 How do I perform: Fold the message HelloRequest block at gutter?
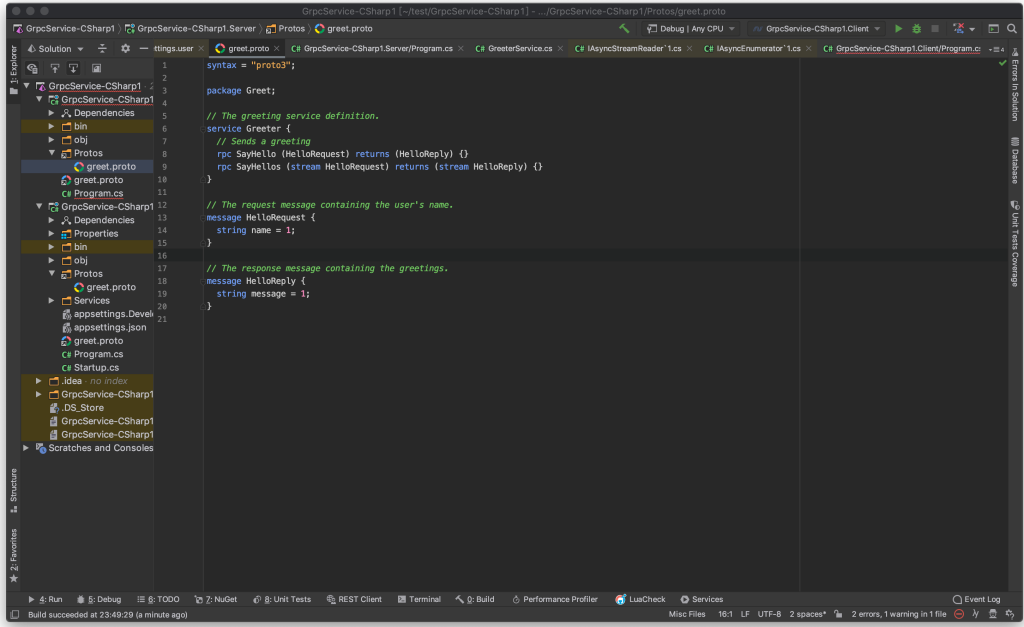(x=202, y=217)
